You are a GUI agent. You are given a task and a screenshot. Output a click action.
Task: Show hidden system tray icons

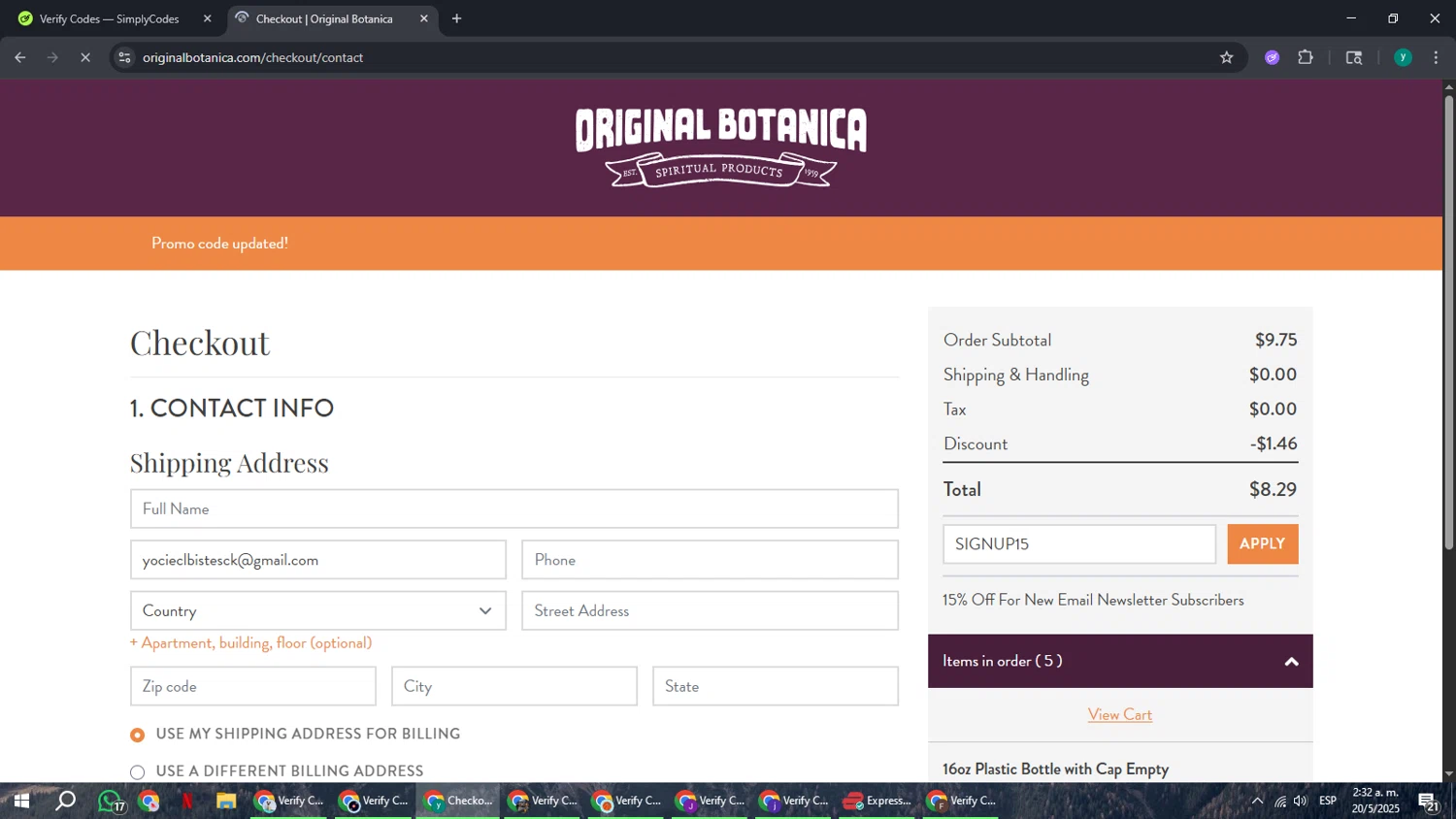(1257, 801)
